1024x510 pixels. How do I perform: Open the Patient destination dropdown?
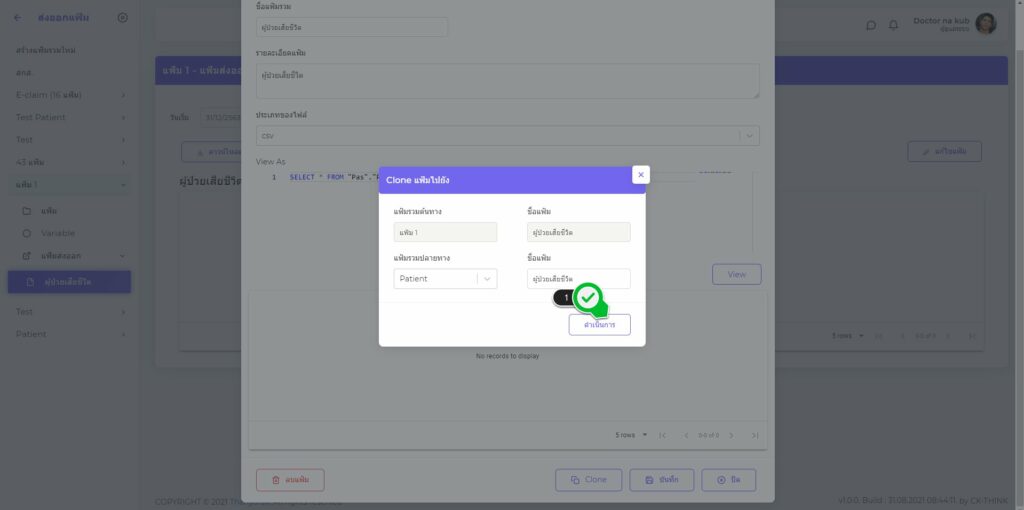pos(445,279)
